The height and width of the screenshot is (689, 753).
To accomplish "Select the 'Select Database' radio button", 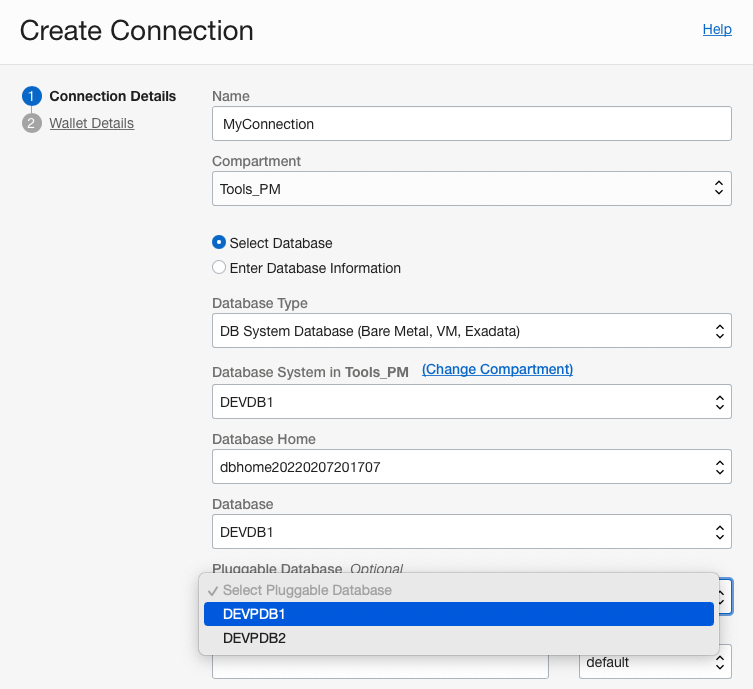I will (219, 243).
